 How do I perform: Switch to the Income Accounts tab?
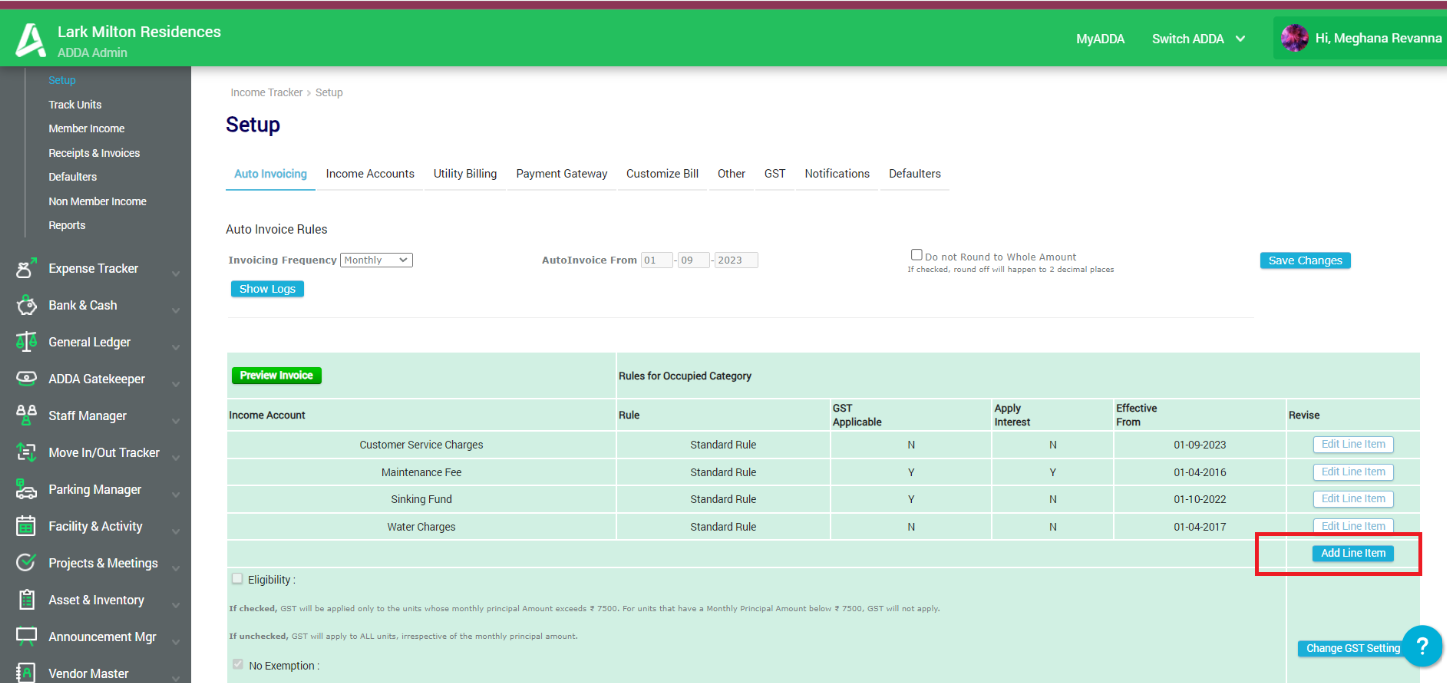(370, 173)
